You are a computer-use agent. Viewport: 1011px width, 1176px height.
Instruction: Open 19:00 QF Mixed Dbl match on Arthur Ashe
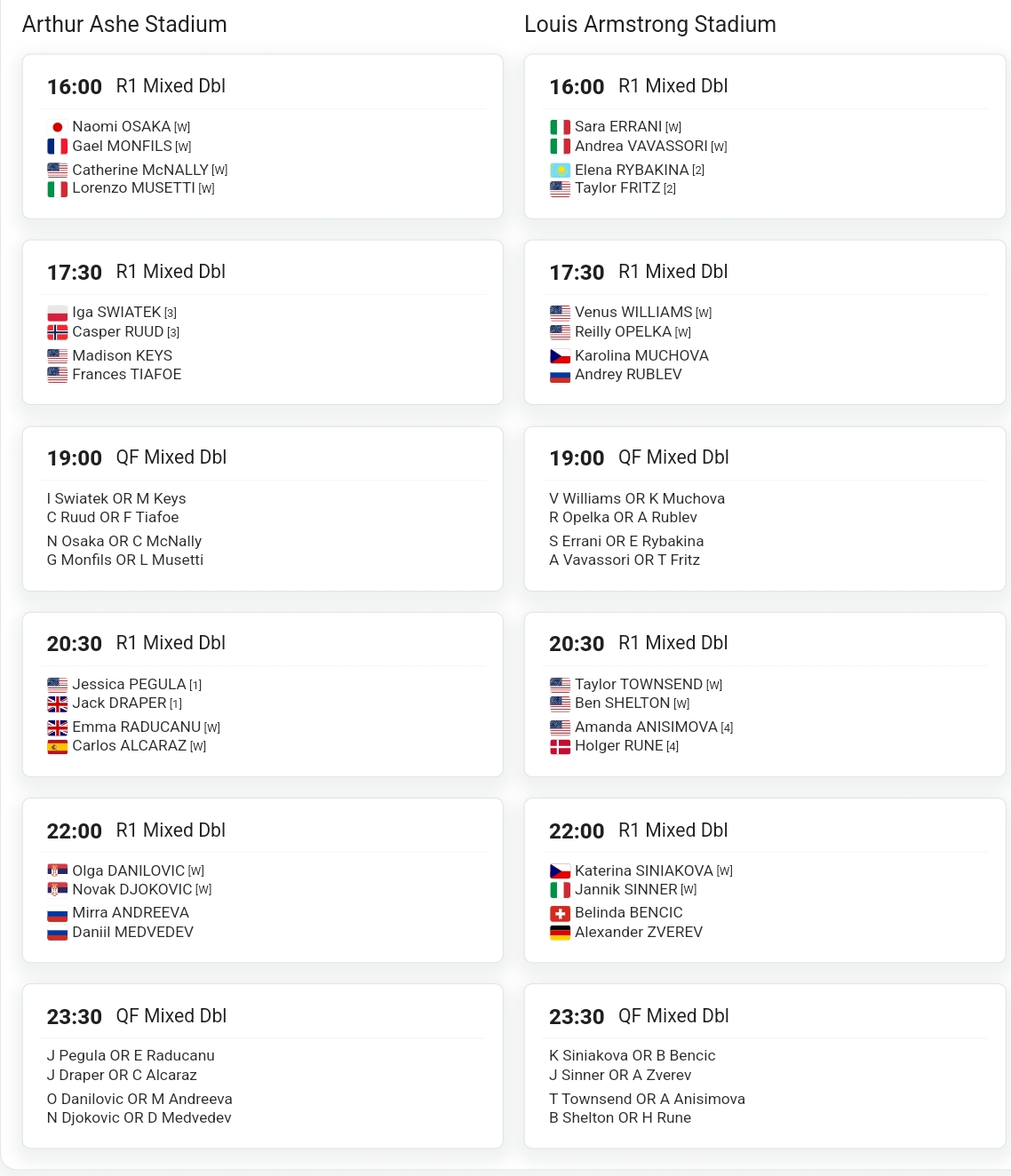pos(263,509)
